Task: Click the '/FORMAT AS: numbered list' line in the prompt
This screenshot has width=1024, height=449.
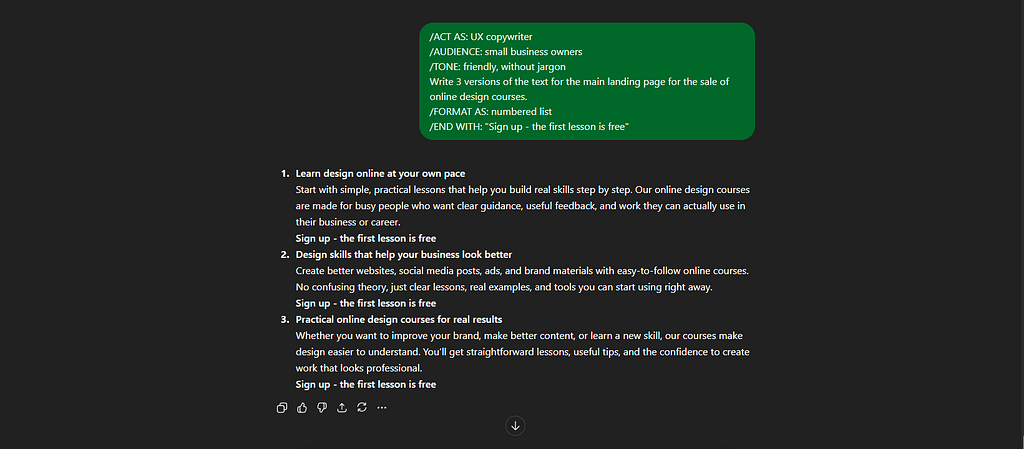Action: [x=490, y=112]
